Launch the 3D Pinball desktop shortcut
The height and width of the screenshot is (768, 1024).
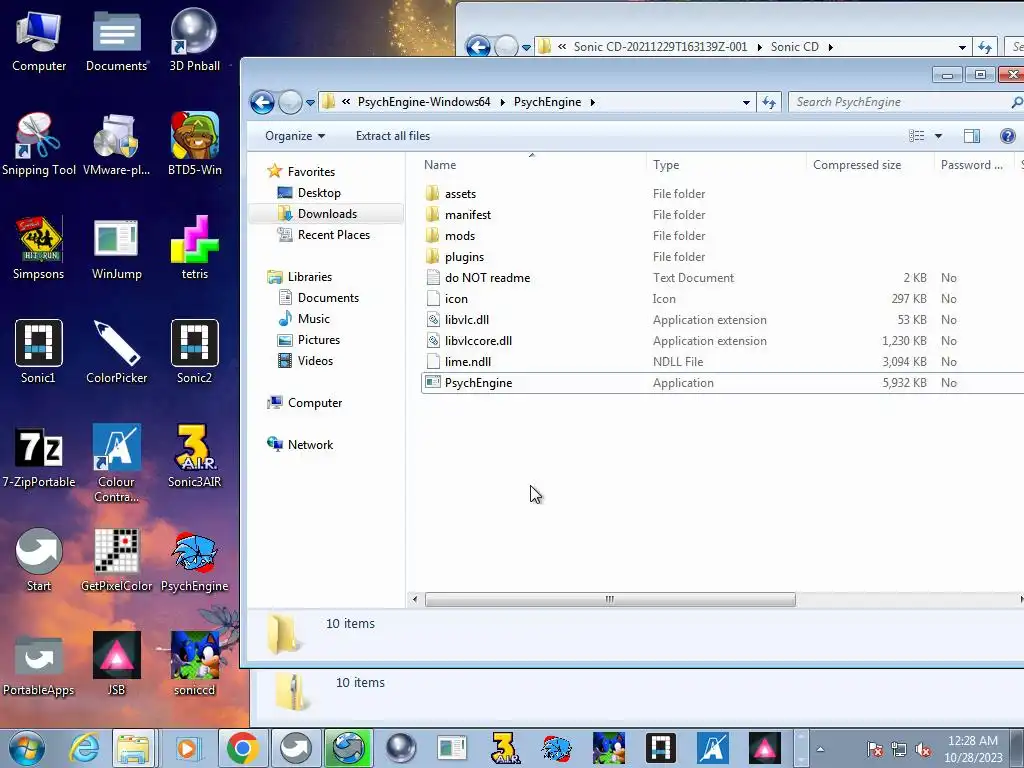pyautogui.click(x=195, y=40)
